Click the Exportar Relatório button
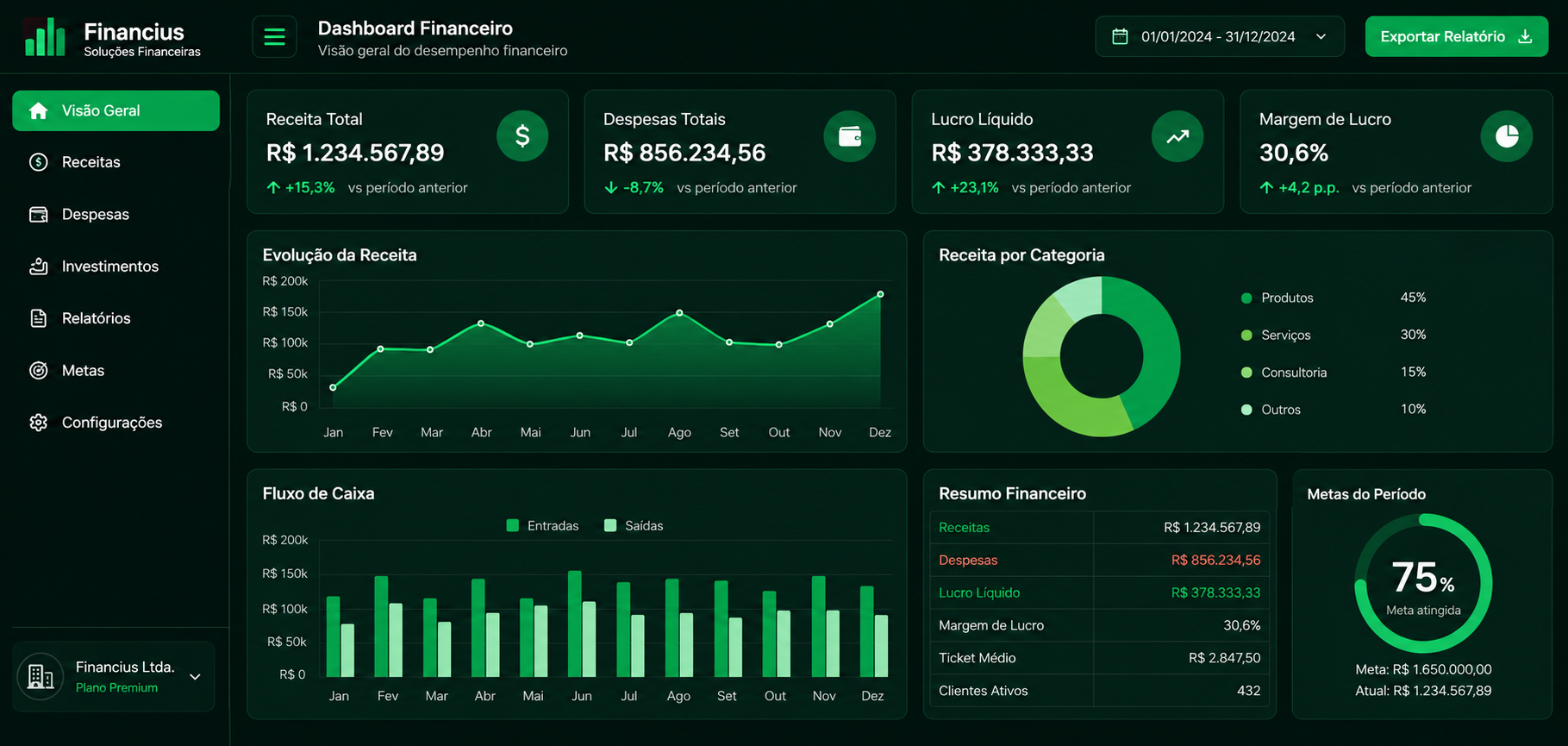The width and height of the screenshot is (1568, 746). (x=1457, y=36)
